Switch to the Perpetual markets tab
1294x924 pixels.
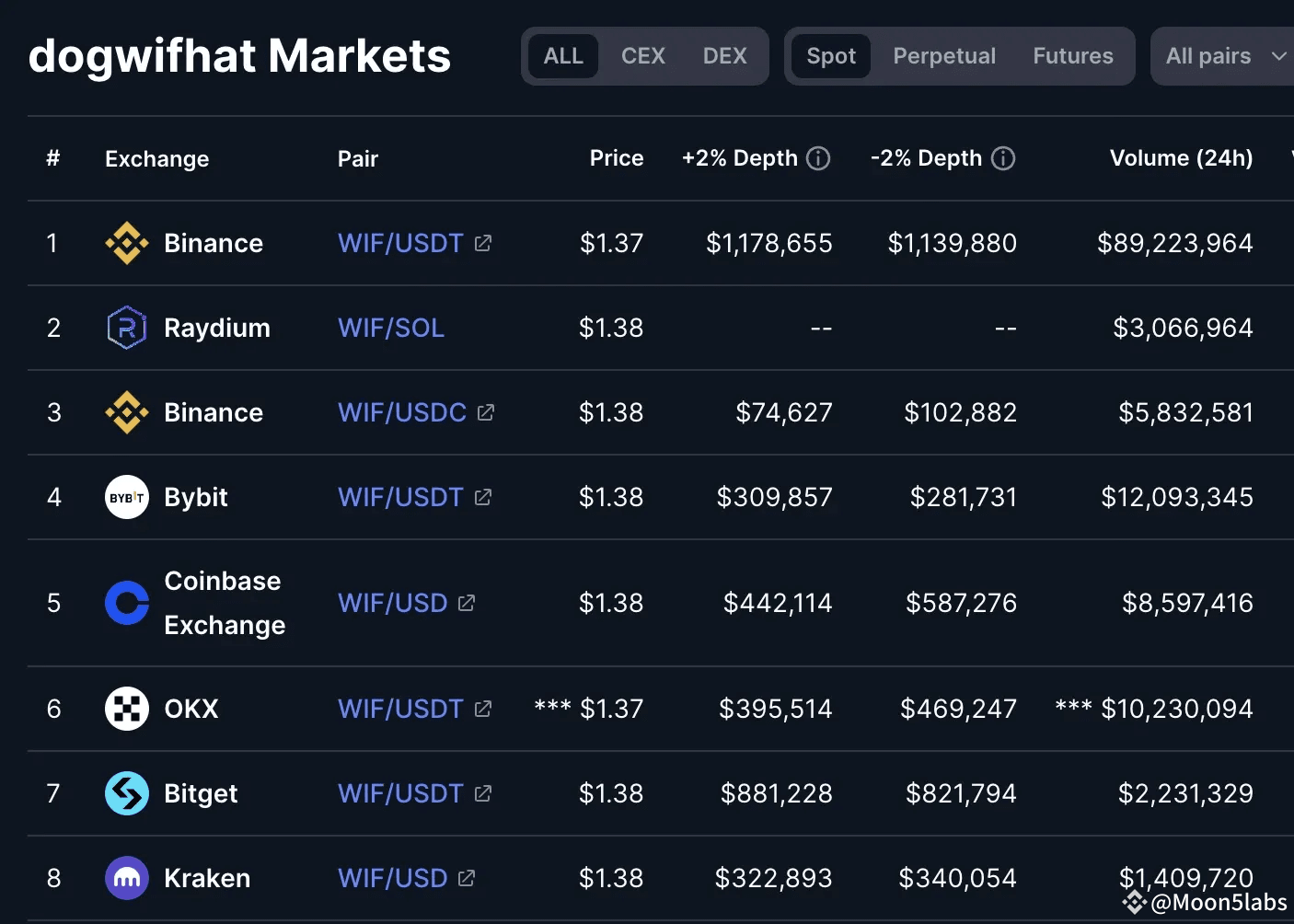(x=944, y=56)
